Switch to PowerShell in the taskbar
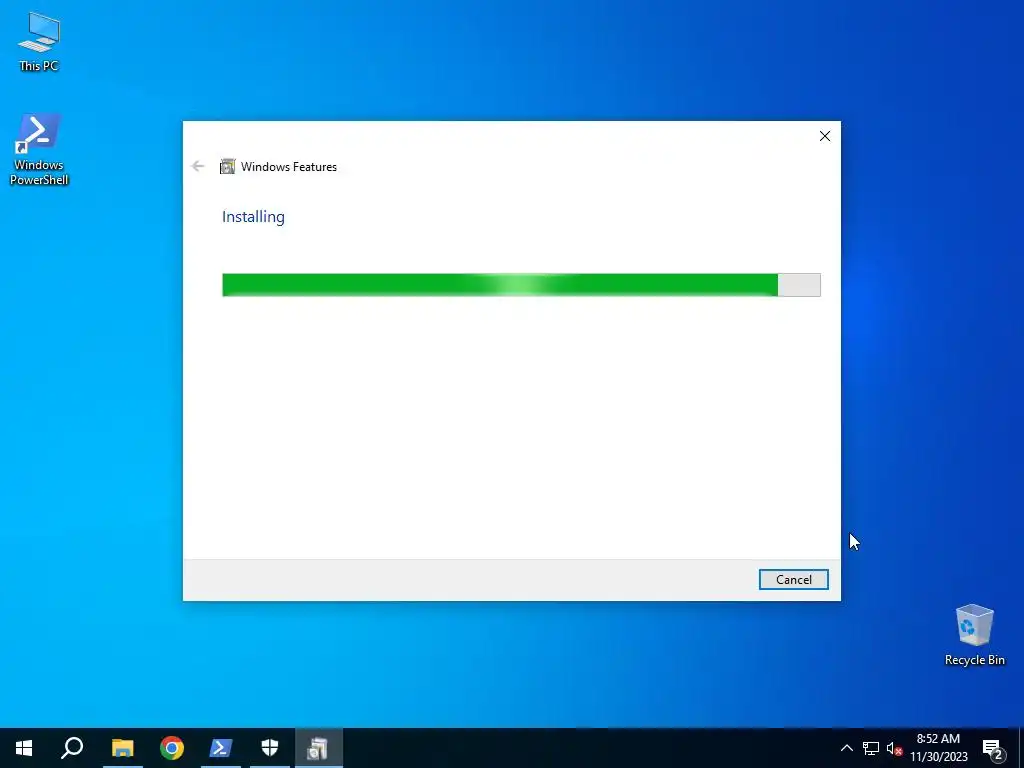Image resolution: width=1024 pixels, height=768 pixels. tap(221, 748)
